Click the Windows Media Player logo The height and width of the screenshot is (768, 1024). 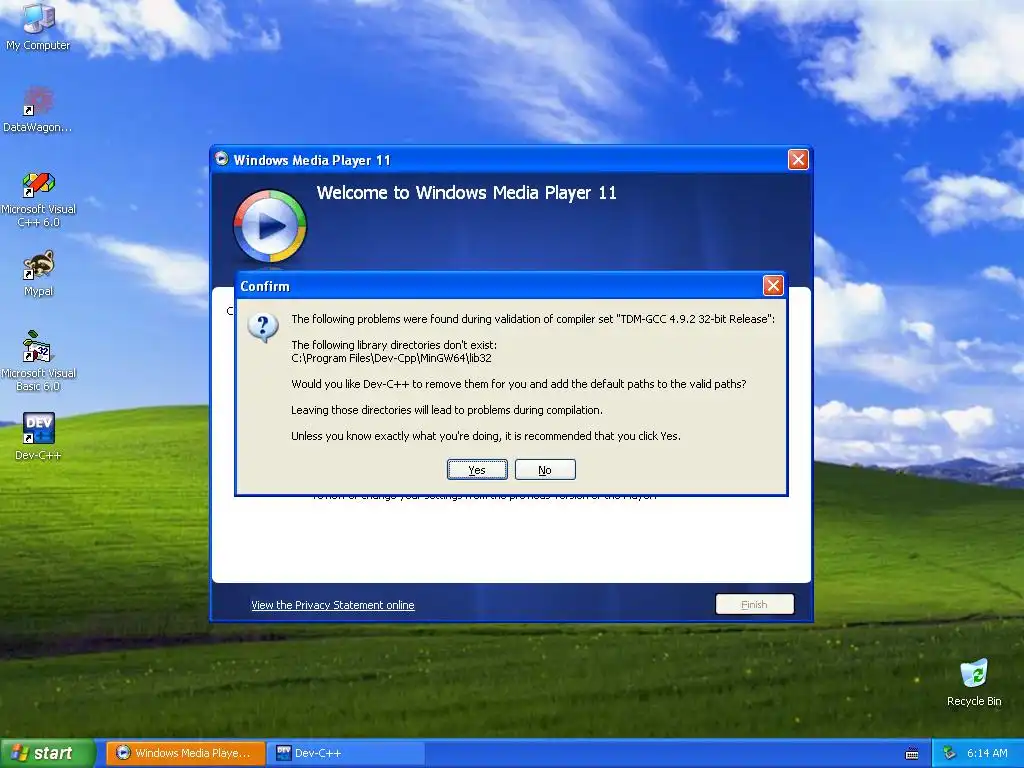[x=270, y=226]
